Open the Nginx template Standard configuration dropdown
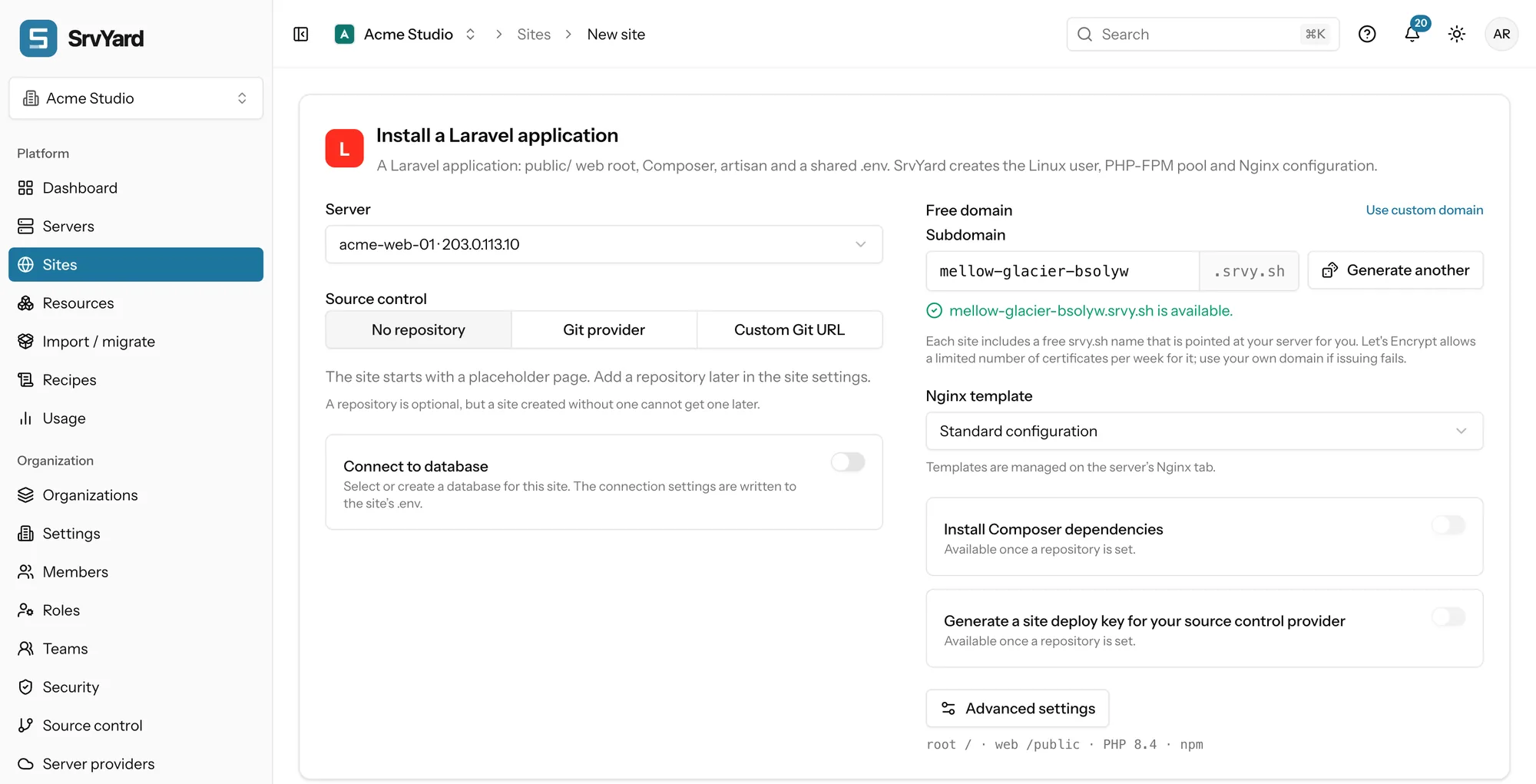 click(x=1204, y=432)
